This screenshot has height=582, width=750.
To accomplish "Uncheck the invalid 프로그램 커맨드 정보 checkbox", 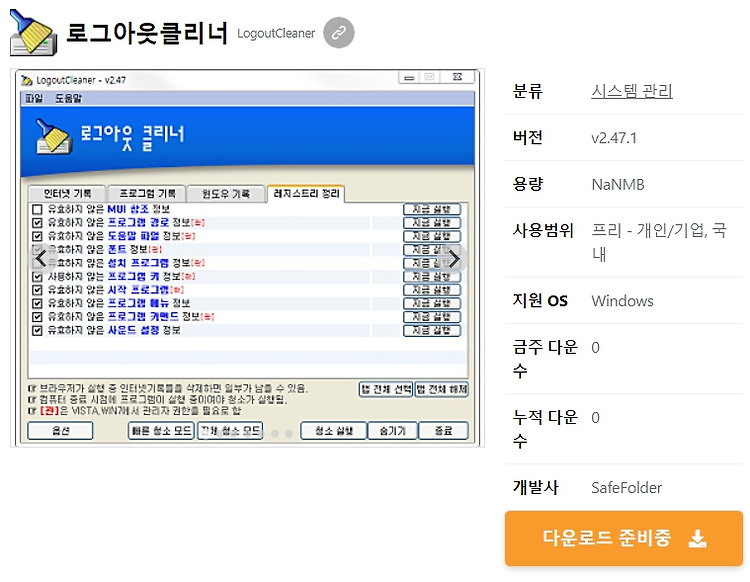I will coord(37,317).
